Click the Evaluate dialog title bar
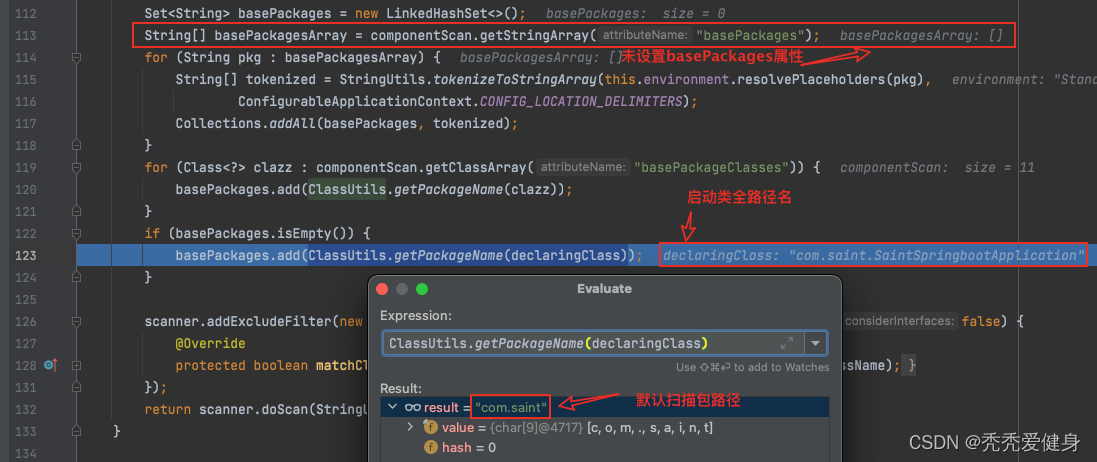This screenshot has height=462, width=1097. coord(604,288)
